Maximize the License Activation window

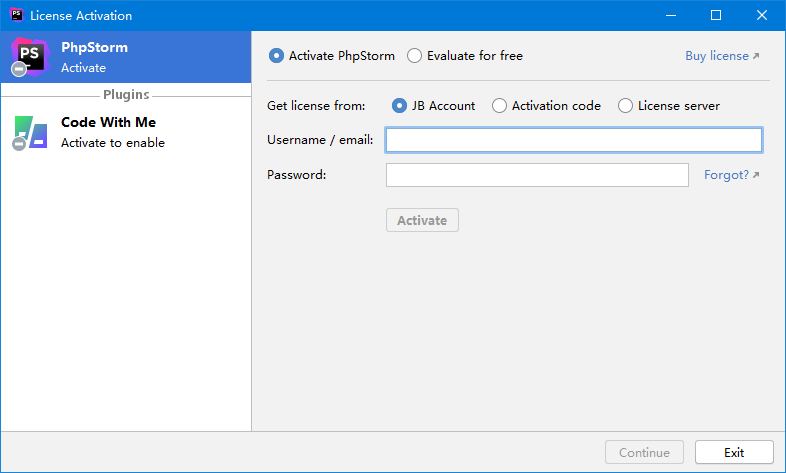[x=716, y=15]
